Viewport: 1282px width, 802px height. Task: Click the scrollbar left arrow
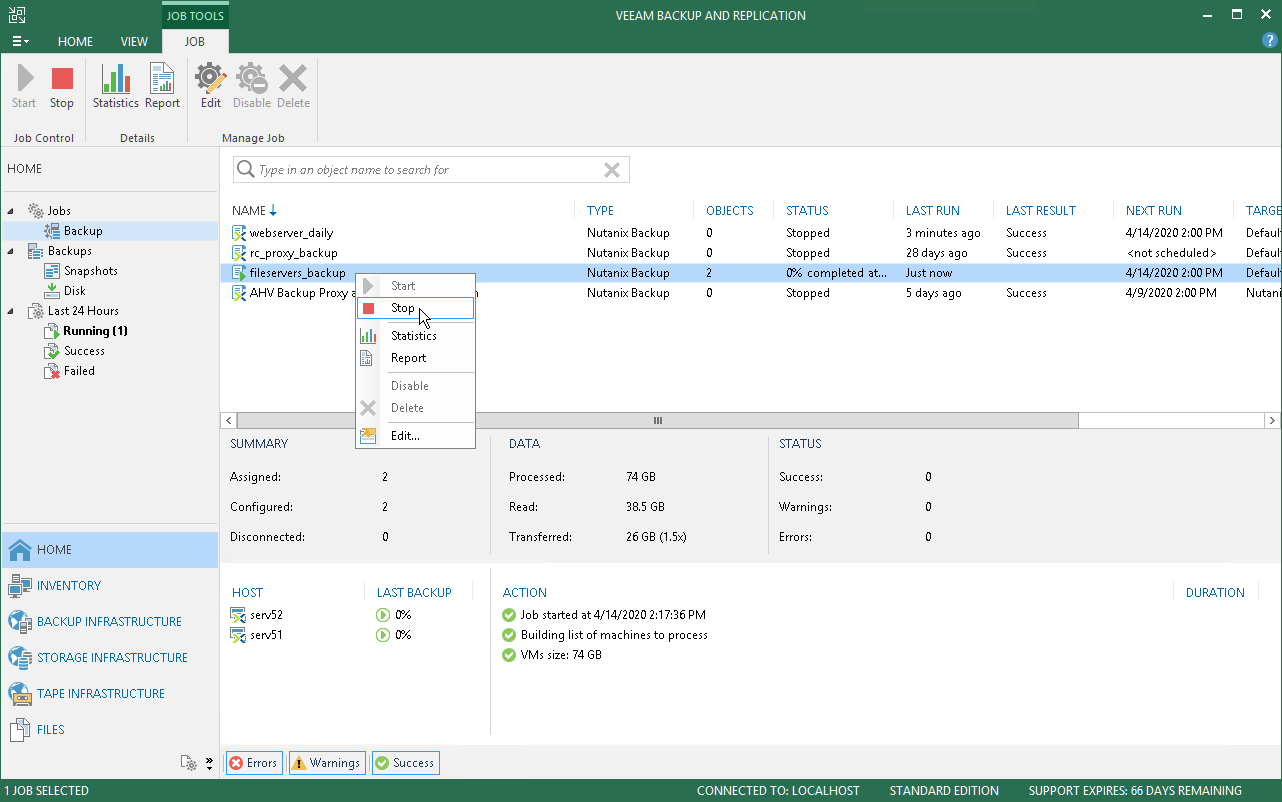pyautogui.click(x=228, y=421)
